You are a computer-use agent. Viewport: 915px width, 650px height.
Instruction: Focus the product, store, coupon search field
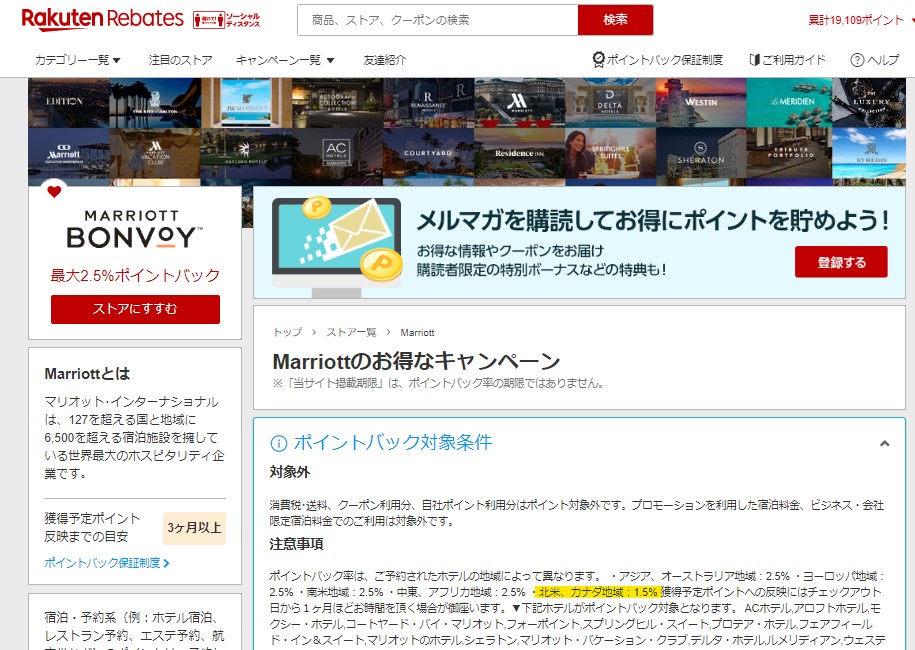438,20
